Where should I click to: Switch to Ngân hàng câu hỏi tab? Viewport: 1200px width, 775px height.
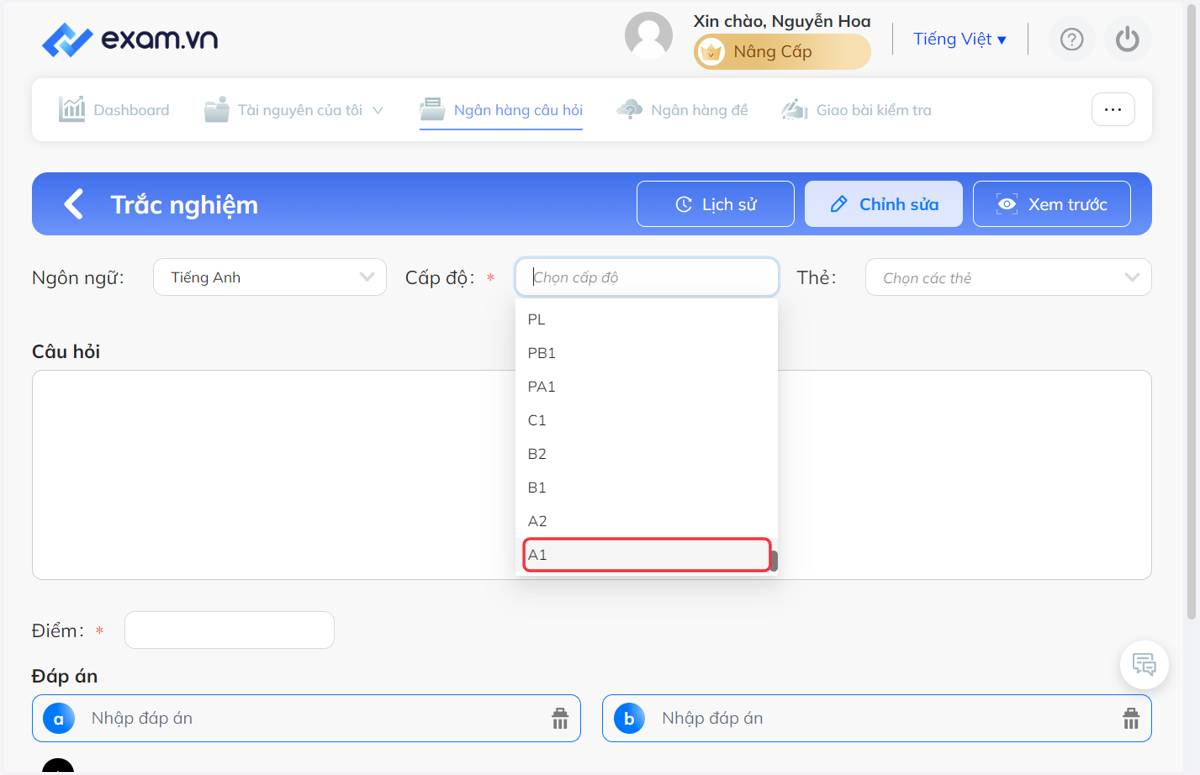point(501,110)
